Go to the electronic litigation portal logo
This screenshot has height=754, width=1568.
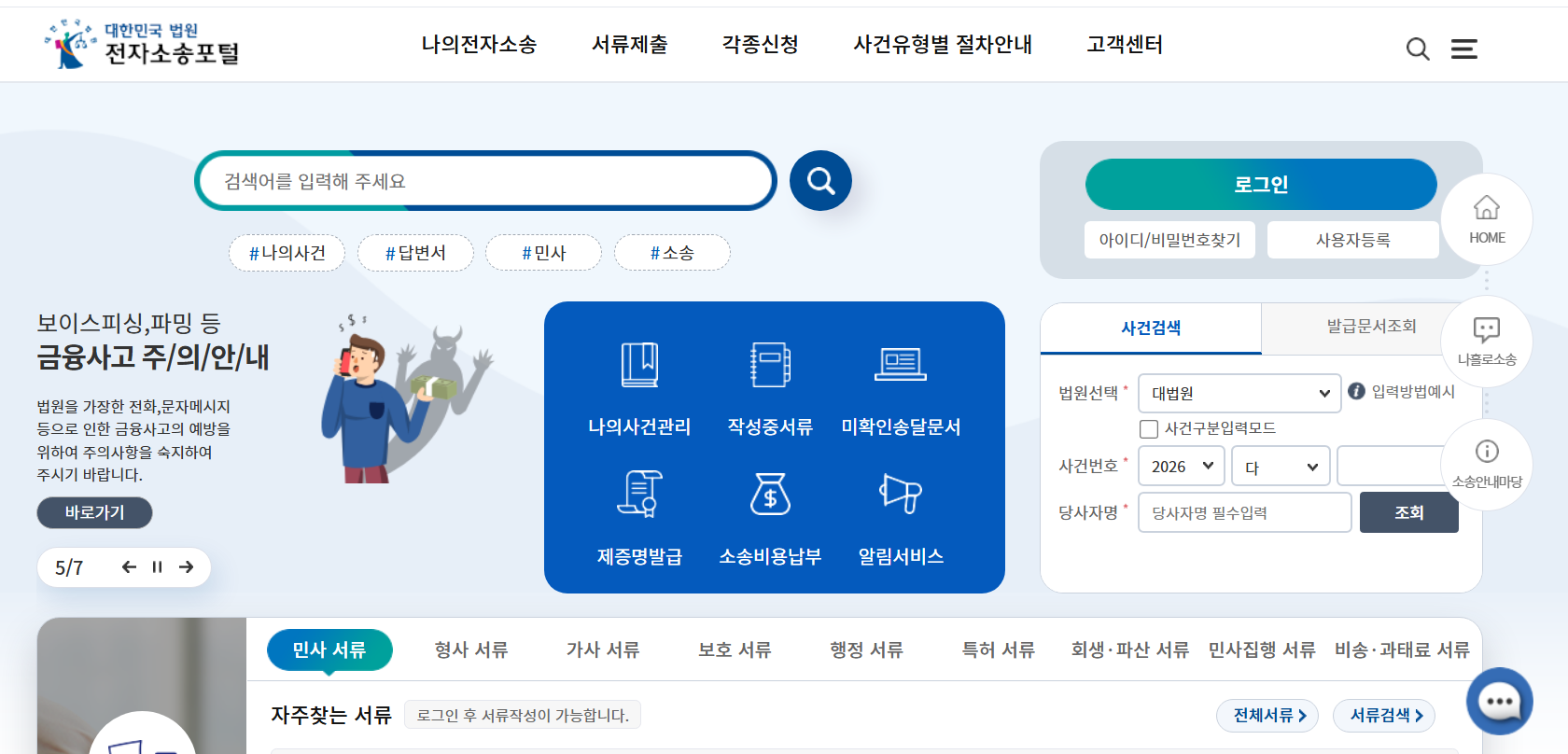141,44
